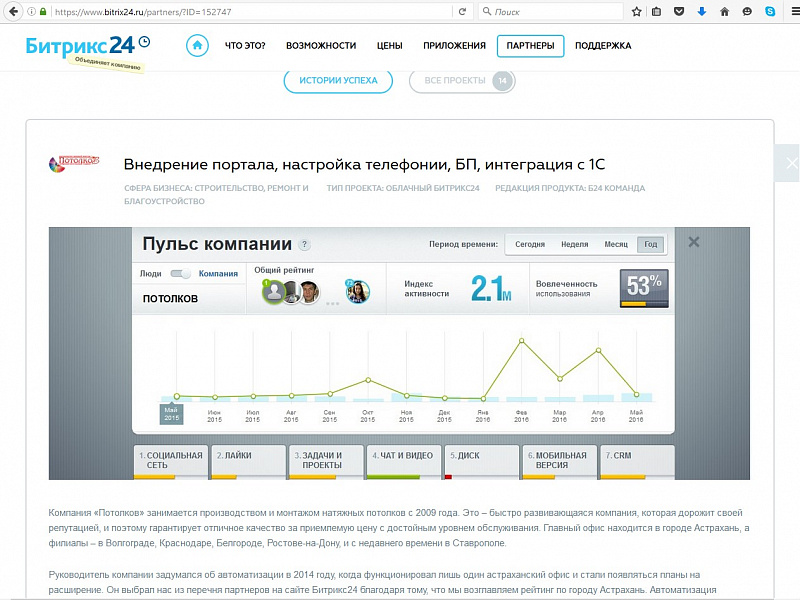Select Месяц time period
The width and height of the screenshot is (800, 600).
click(x=616, y=244)
